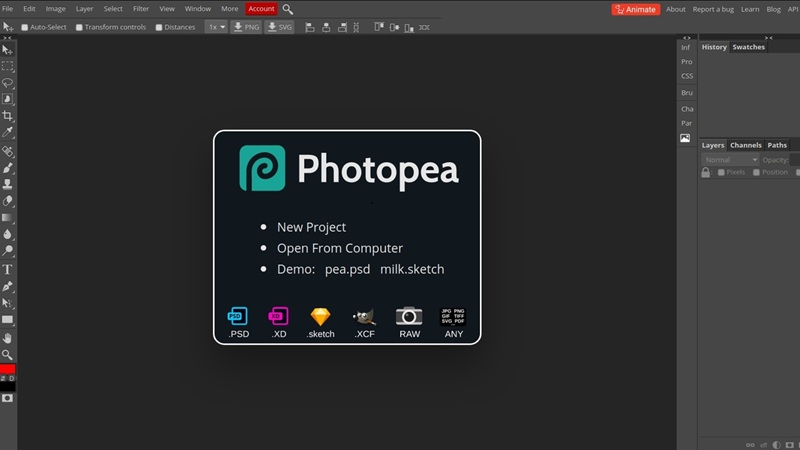Toggle Quick Mask mode icon
800x450 pixels.
[x=7, y=398]
